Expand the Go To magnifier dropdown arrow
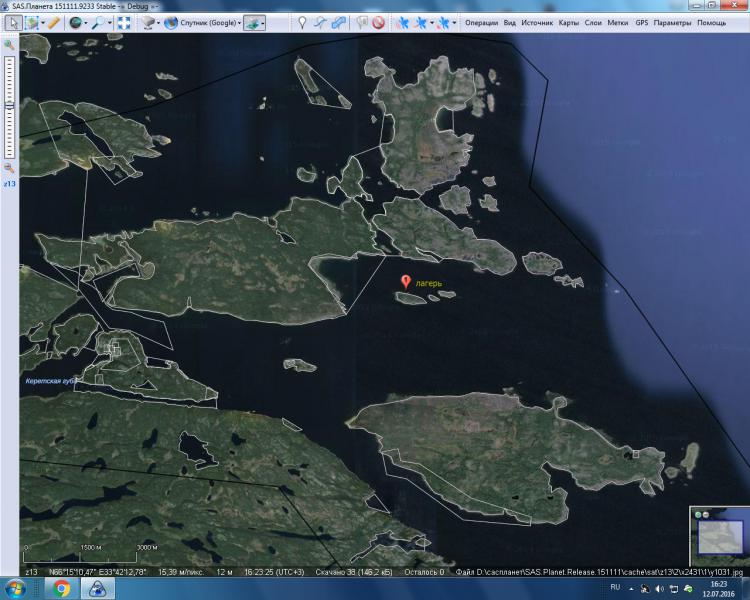This screenshot has width=750, height=600. pyautogui.click(x=109, y=22)
